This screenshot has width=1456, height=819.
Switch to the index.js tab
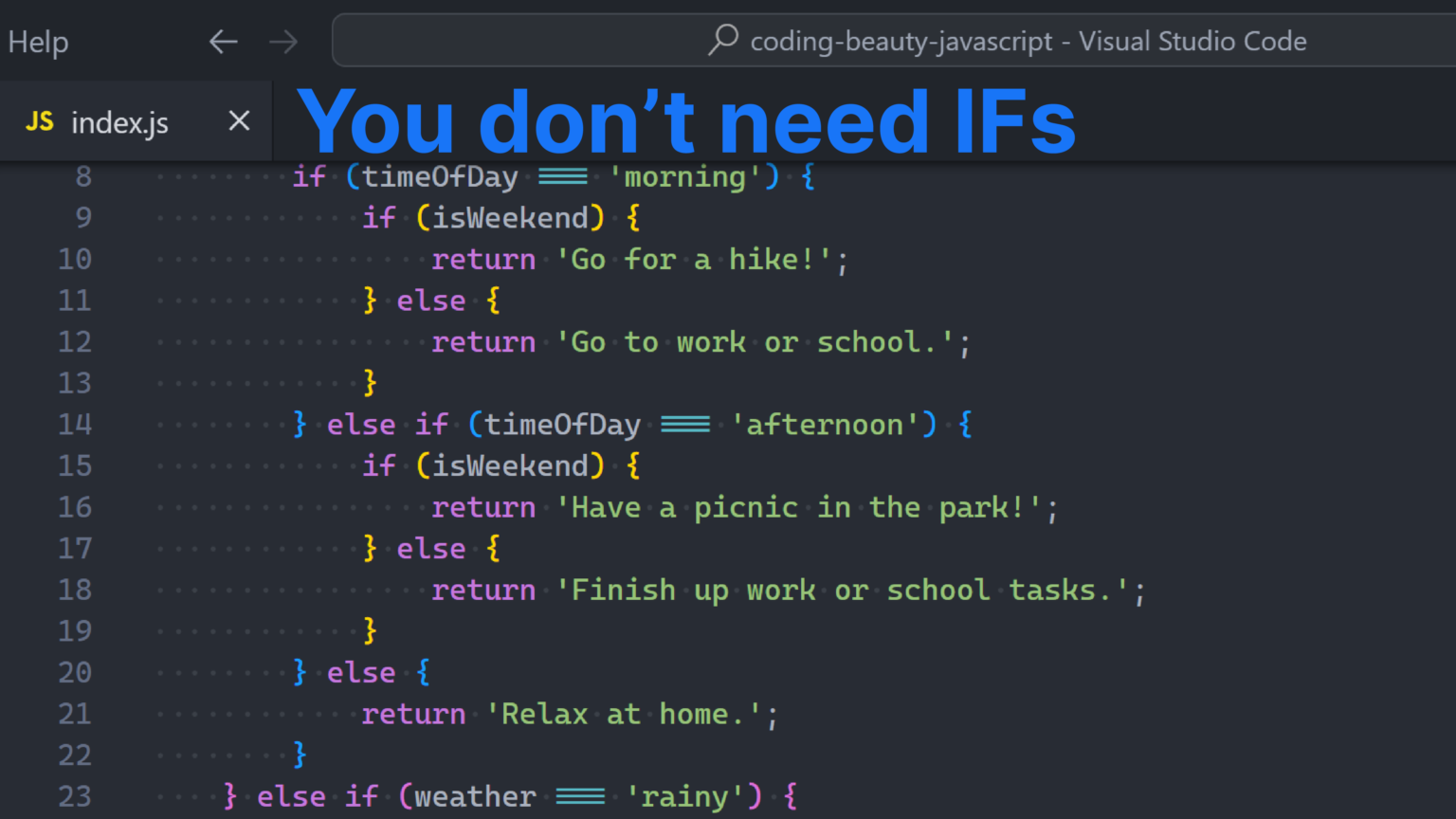point(119,121)
